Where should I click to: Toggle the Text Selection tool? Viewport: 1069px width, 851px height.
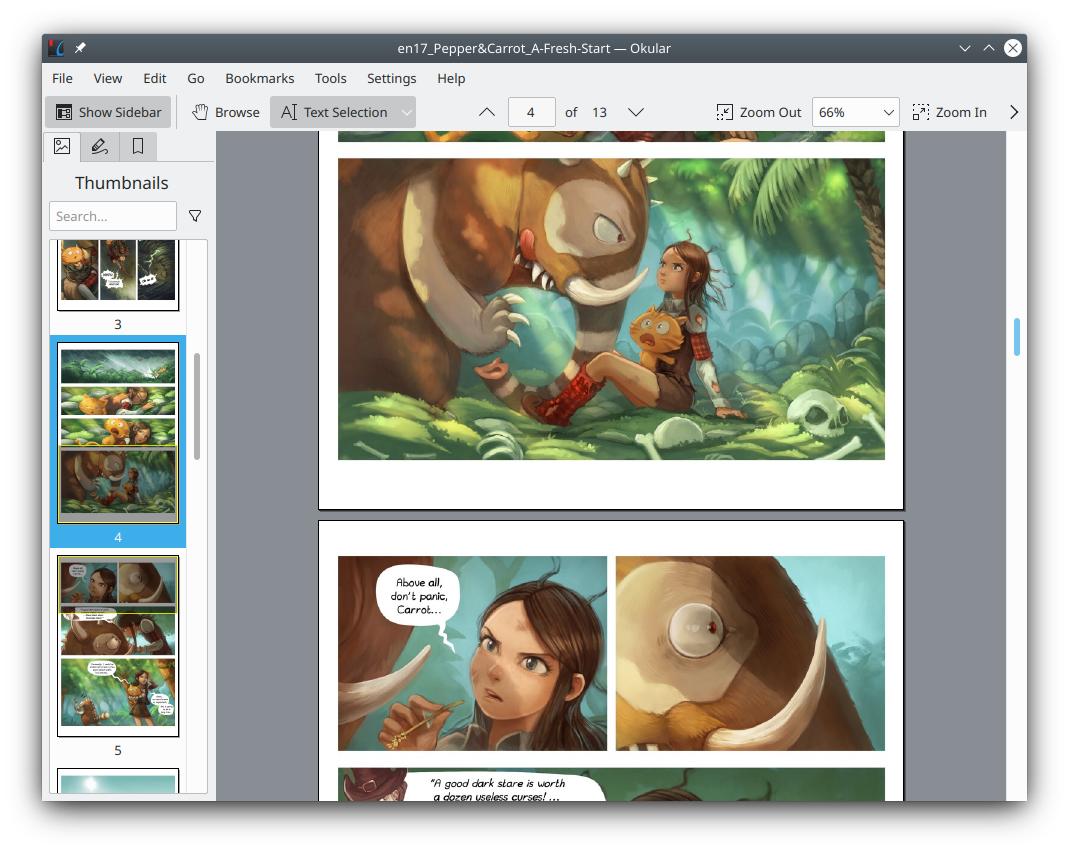point(334,112)
